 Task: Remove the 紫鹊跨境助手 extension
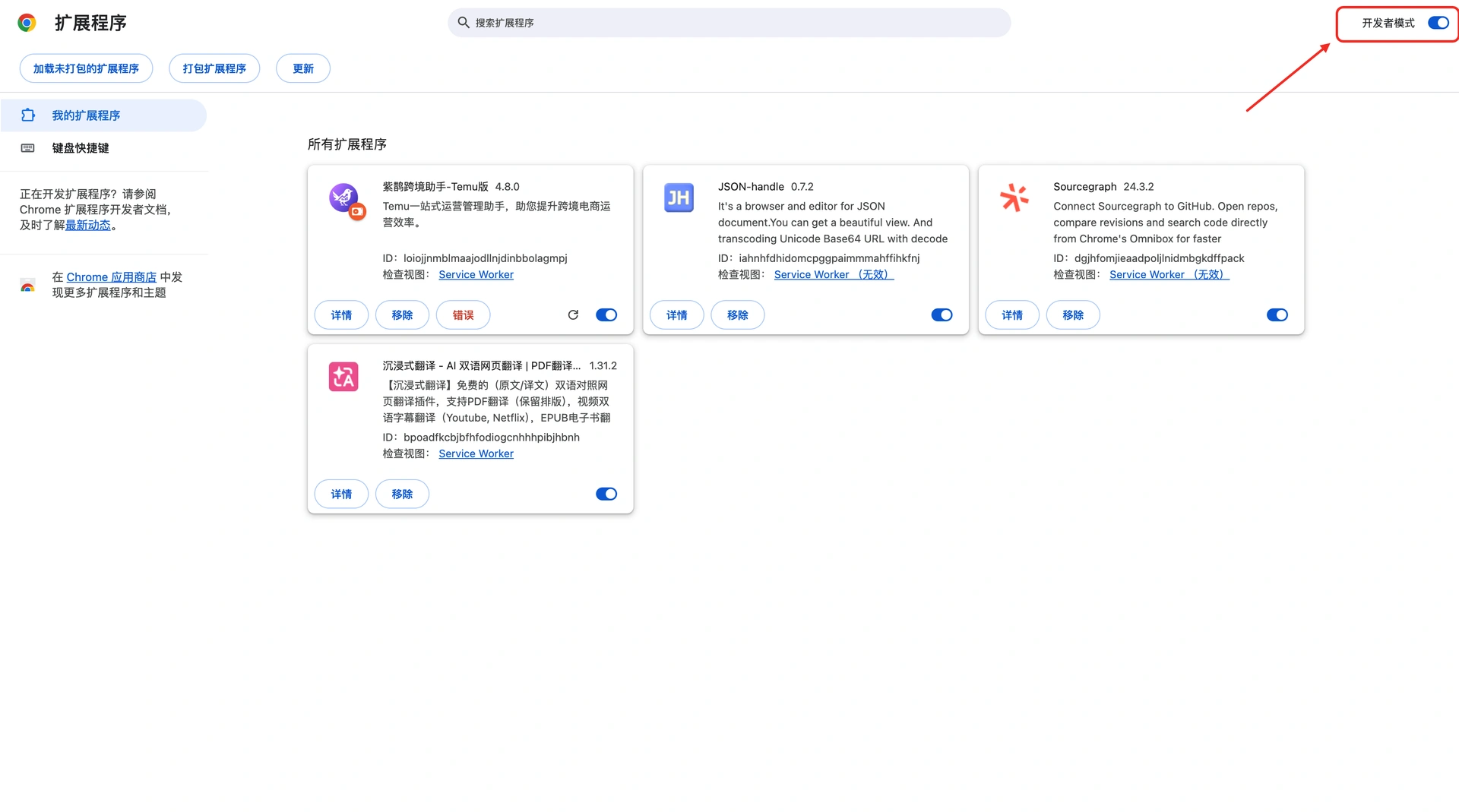pos(402,315)
